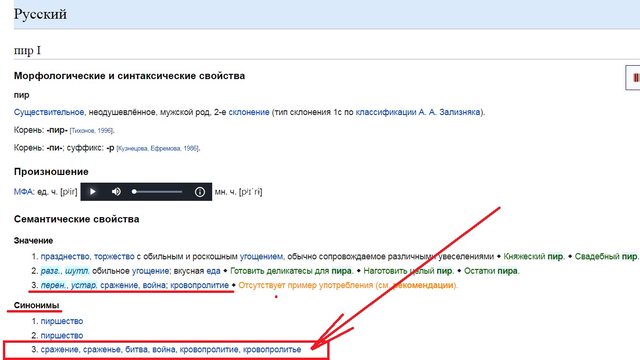640x360 pixels.
Task: Open the празднество link
Action: pos(64,256)
